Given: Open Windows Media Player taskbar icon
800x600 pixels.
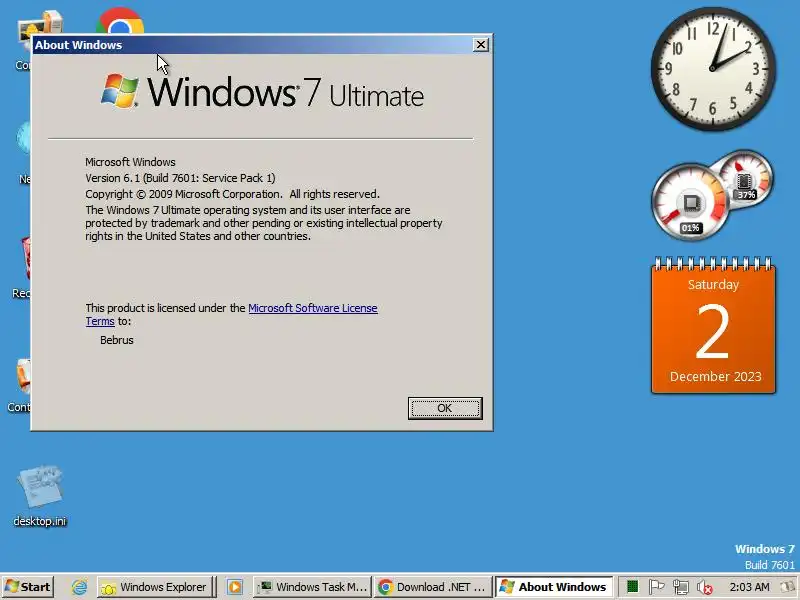Looking at the screenshot, I should [x=235, y=587].
